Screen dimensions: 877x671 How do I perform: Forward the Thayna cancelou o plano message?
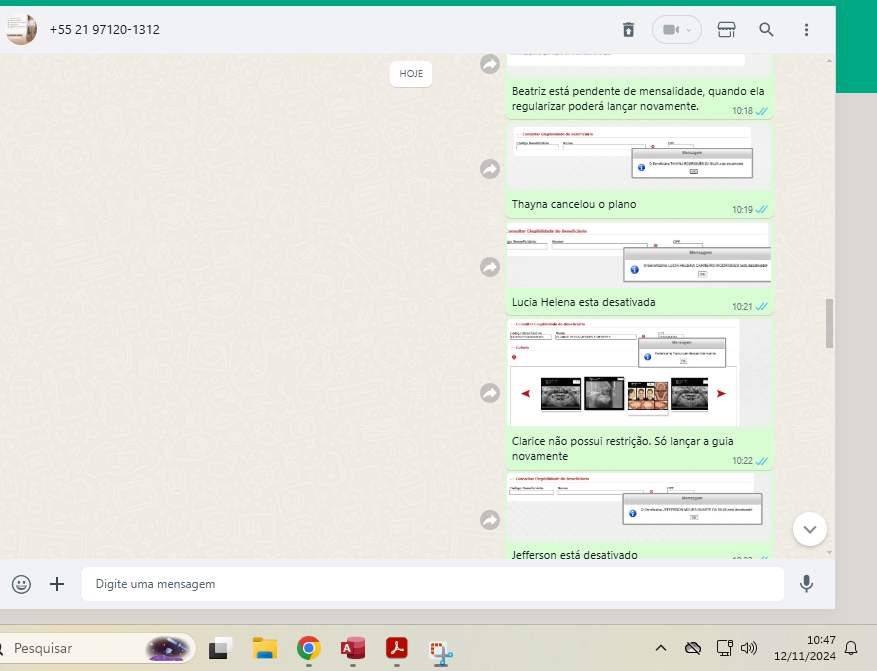[x=490, y=169]
